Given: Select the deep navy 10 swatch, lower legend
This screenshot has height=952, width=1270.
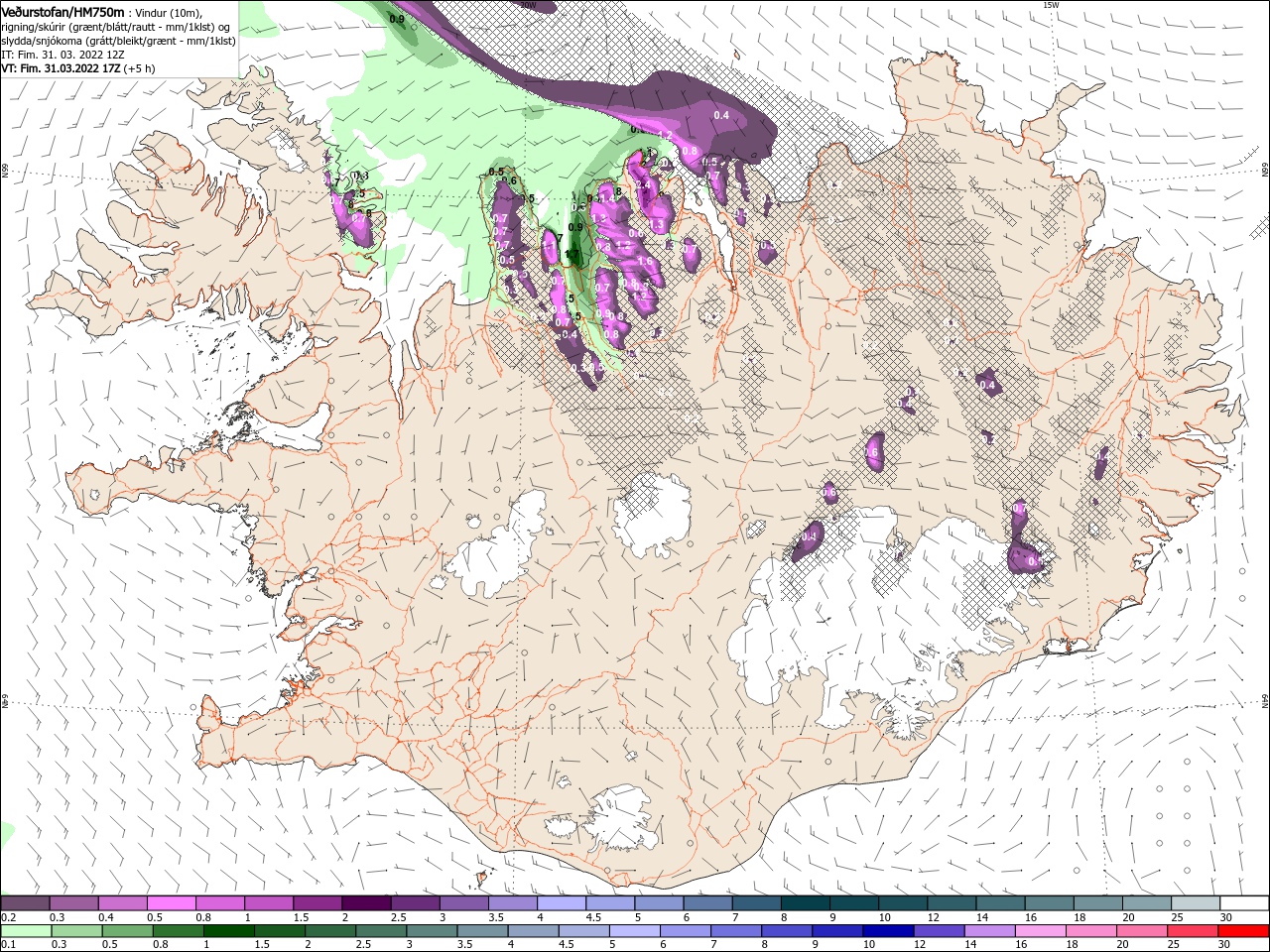Looking at the screenshot, I should tap(887, 931).
